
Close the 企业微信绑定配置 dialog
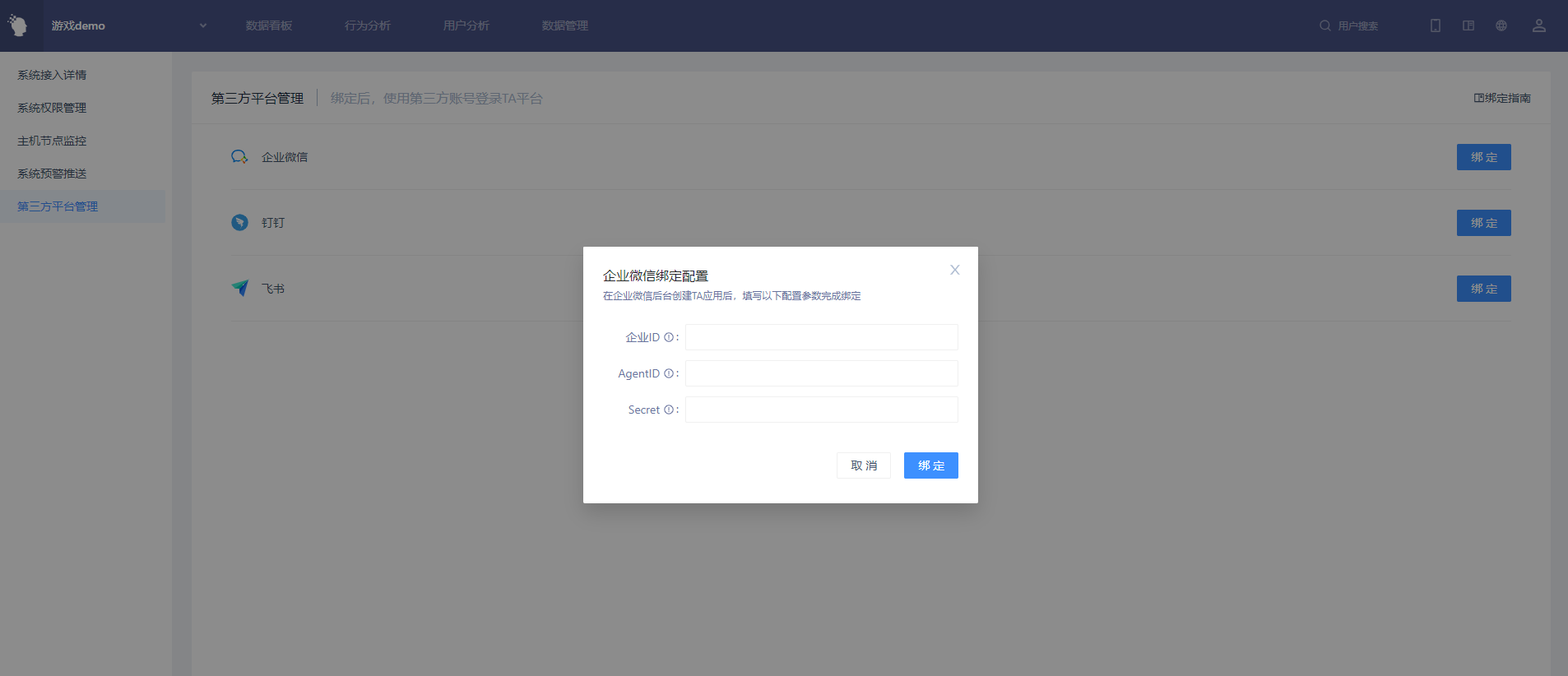(954, 270)
